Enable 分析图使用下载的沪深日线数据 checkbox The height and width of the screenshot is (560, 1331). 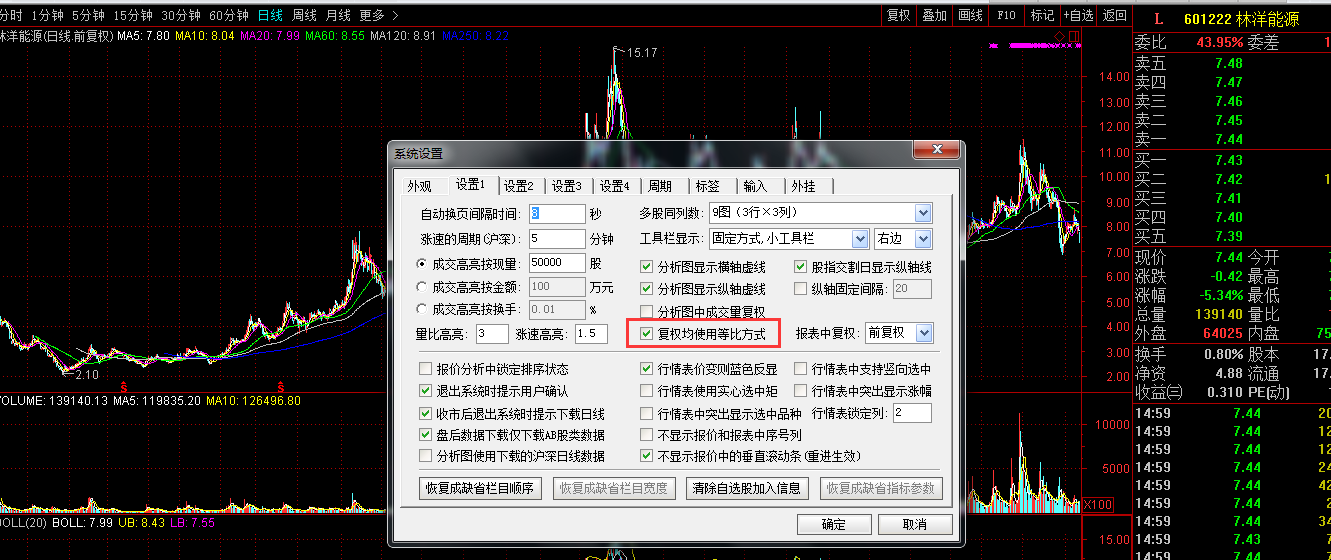427,456
